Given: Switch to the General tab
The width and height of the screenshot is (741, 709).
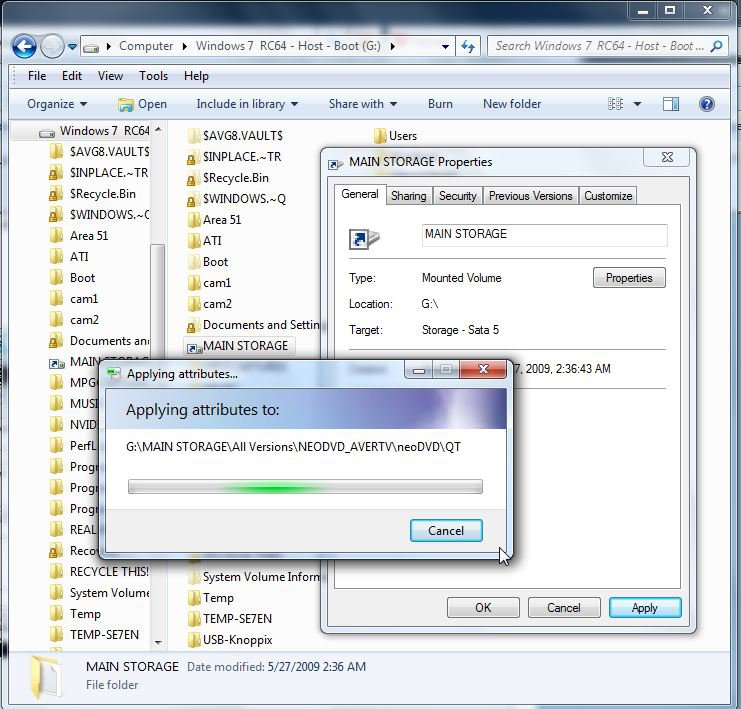Looking at the screenshot, I should pyautogui.click(x=360, y=194).
